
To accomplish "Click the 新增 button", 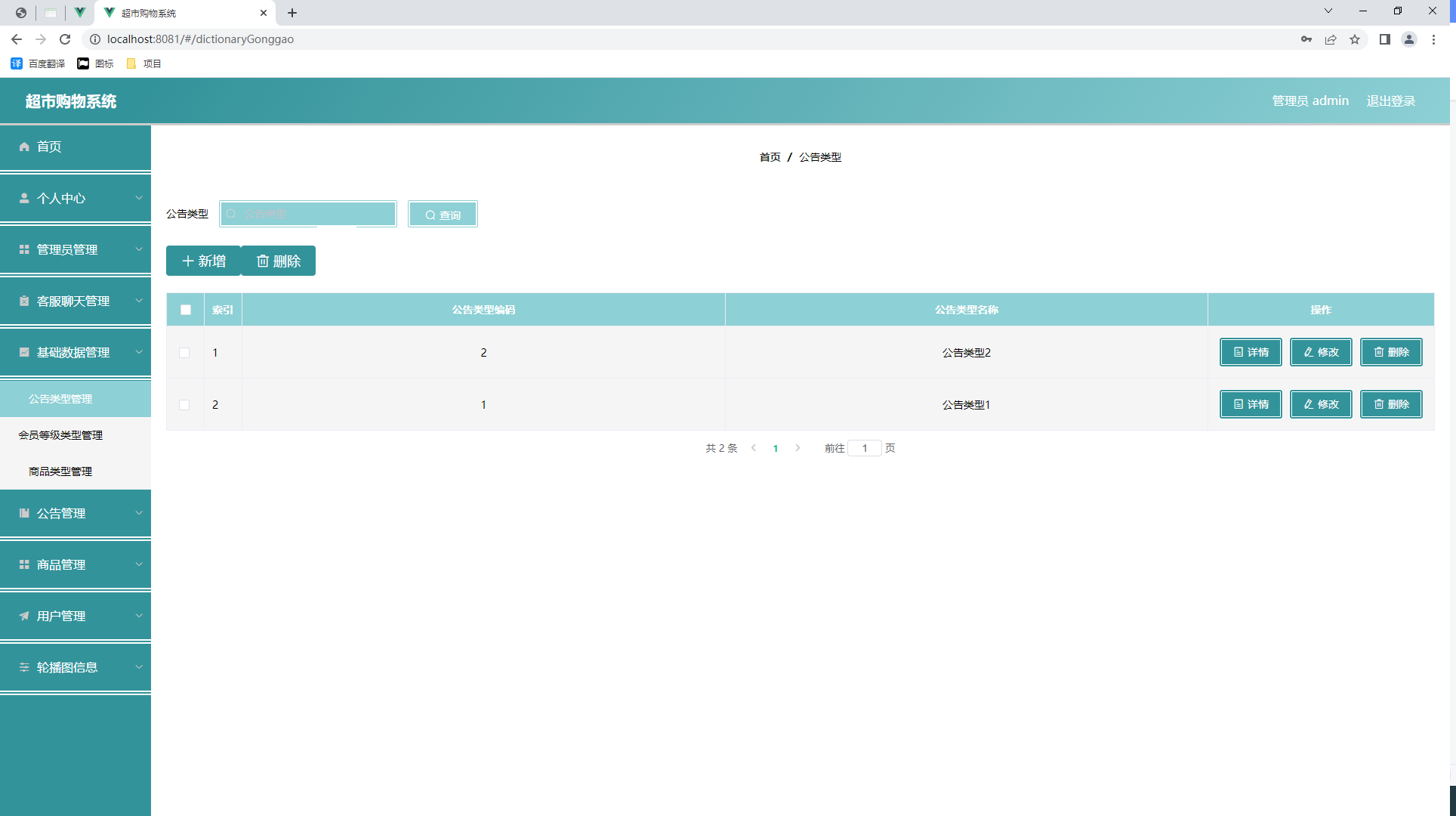I will point(202,261).
